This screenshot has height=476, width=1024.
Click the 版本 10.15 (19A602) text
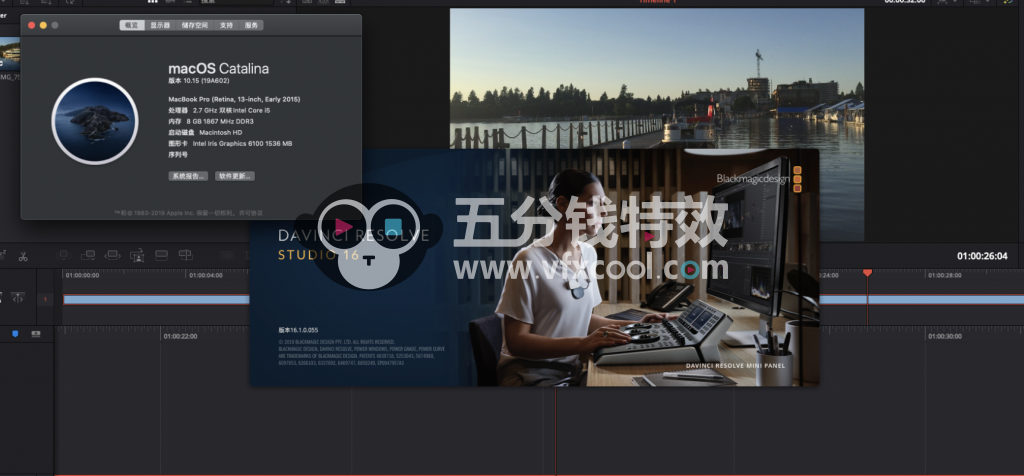pos(197,81)
